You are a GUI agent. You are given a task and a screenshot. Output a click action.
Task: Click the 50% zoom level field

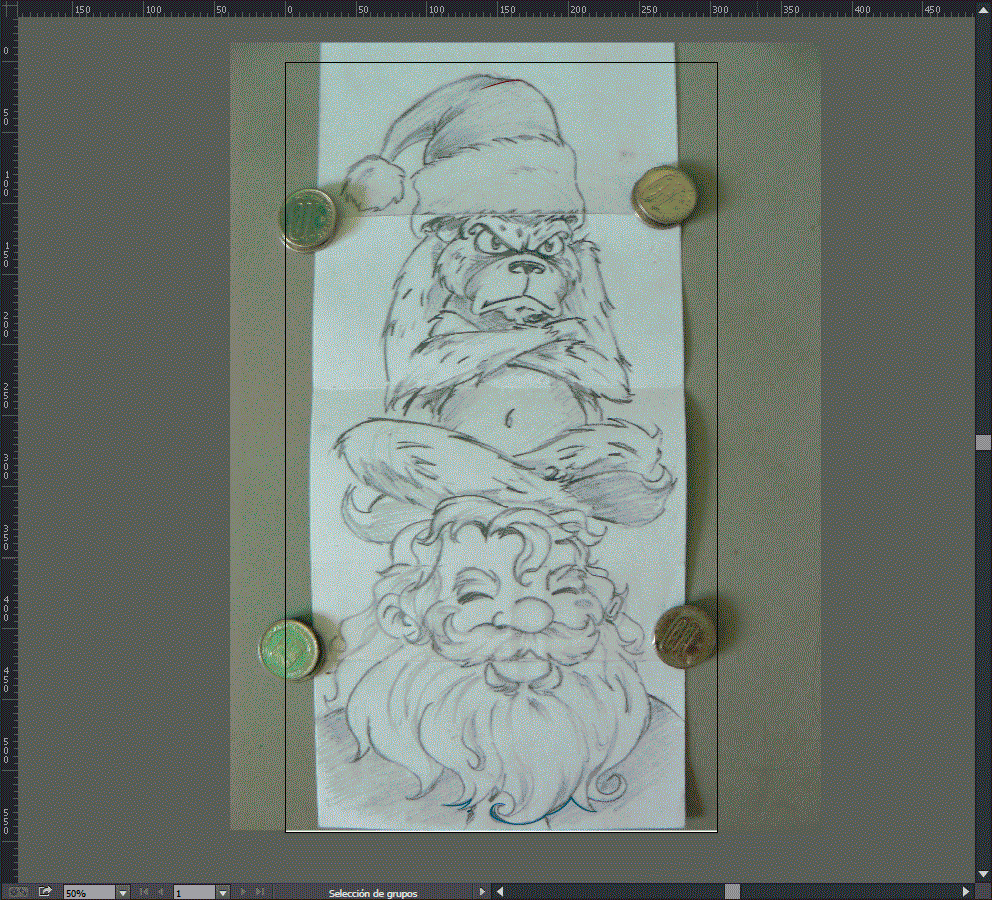(x=89, y=893)
